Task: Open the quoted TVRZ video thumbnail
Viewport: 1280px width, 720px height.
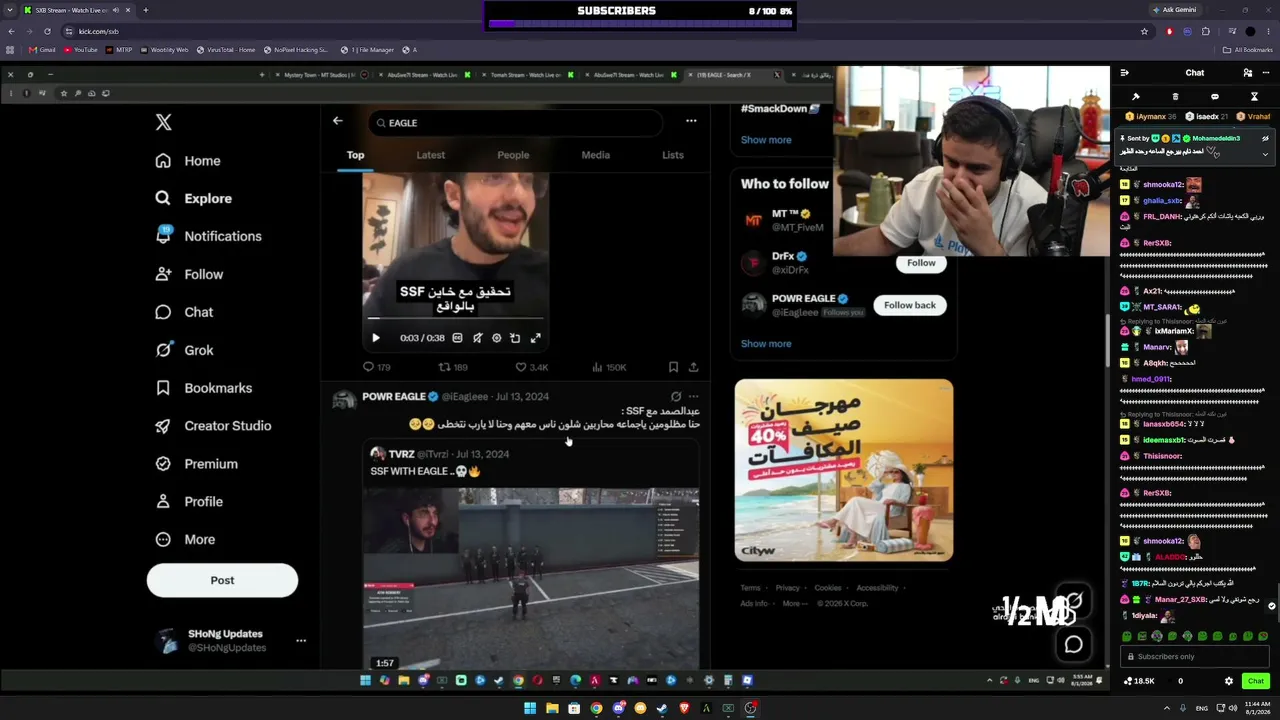Action: [x=531, y=578]
